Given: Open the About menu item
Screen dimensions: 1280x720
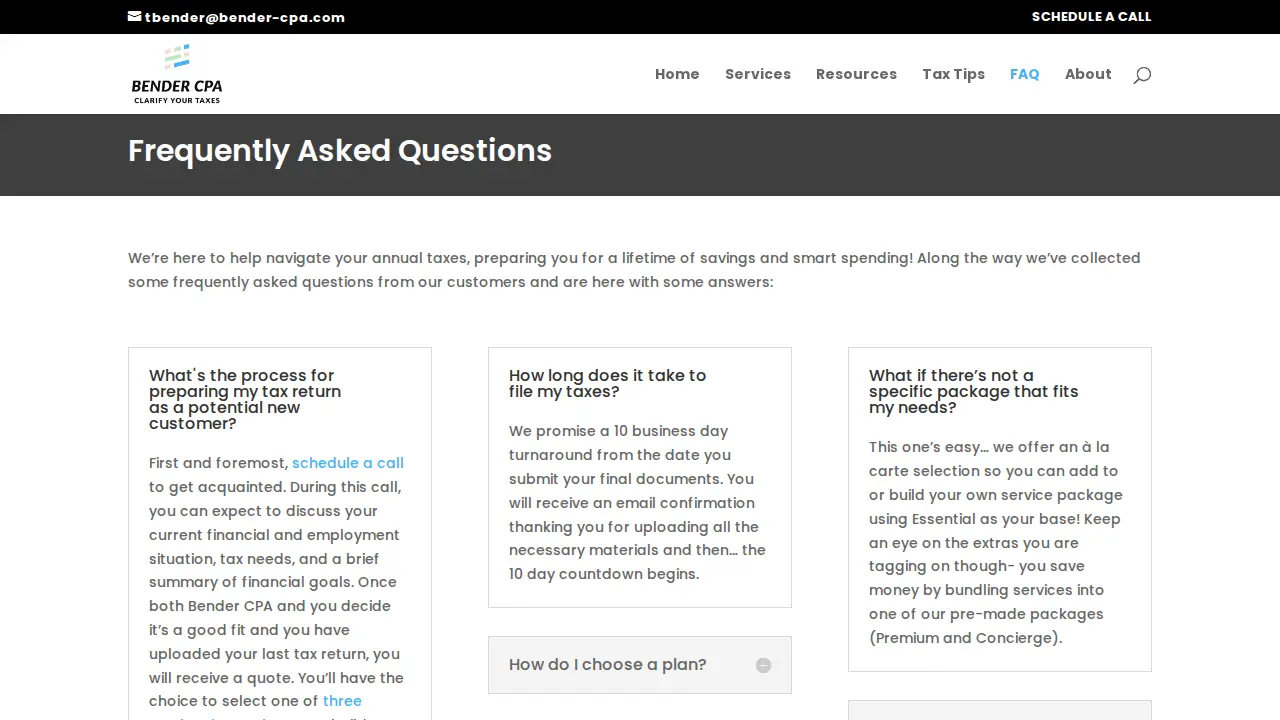Looking at the screenshot, I should click(1088, 74).
